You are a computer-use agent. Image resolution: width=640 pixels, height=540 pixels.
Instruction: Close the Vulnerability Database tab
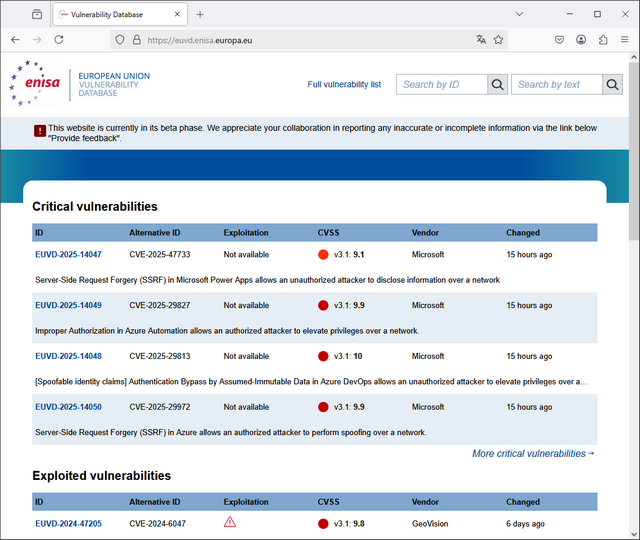(x=177, y=14)
